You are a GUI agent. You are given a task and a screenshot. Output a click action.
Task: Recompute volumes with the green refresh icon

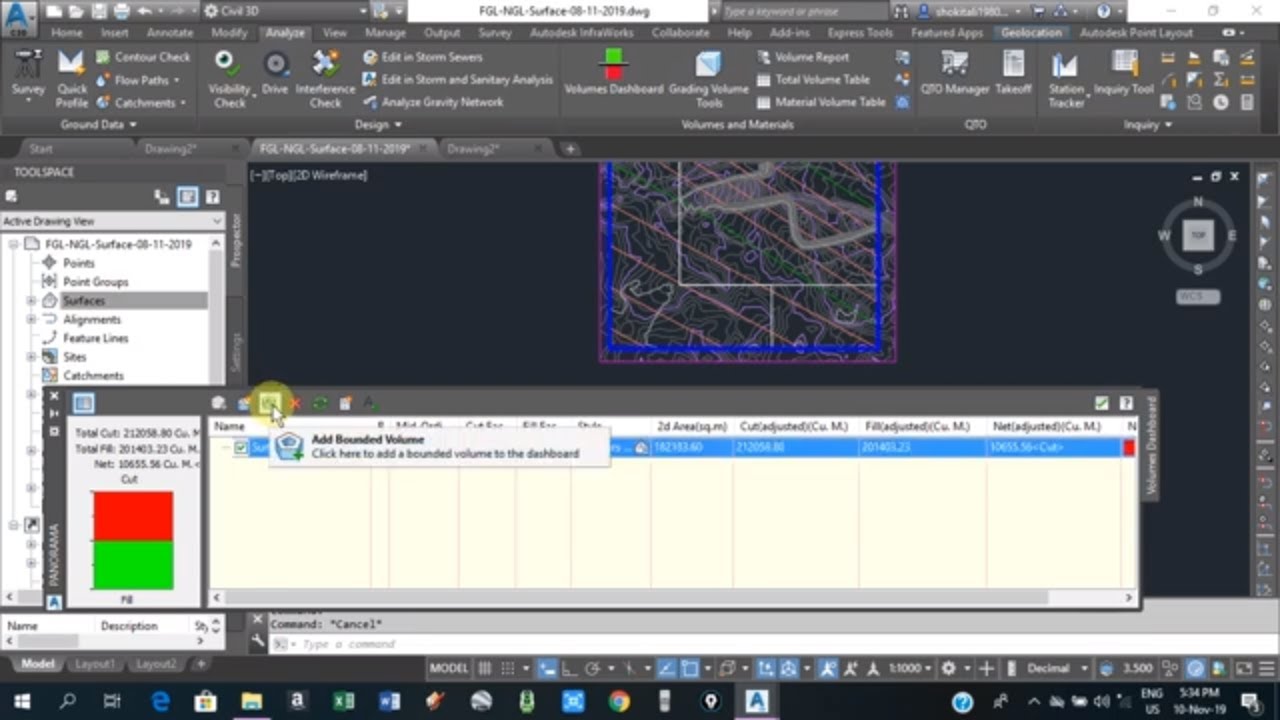[x=320, y=403]
